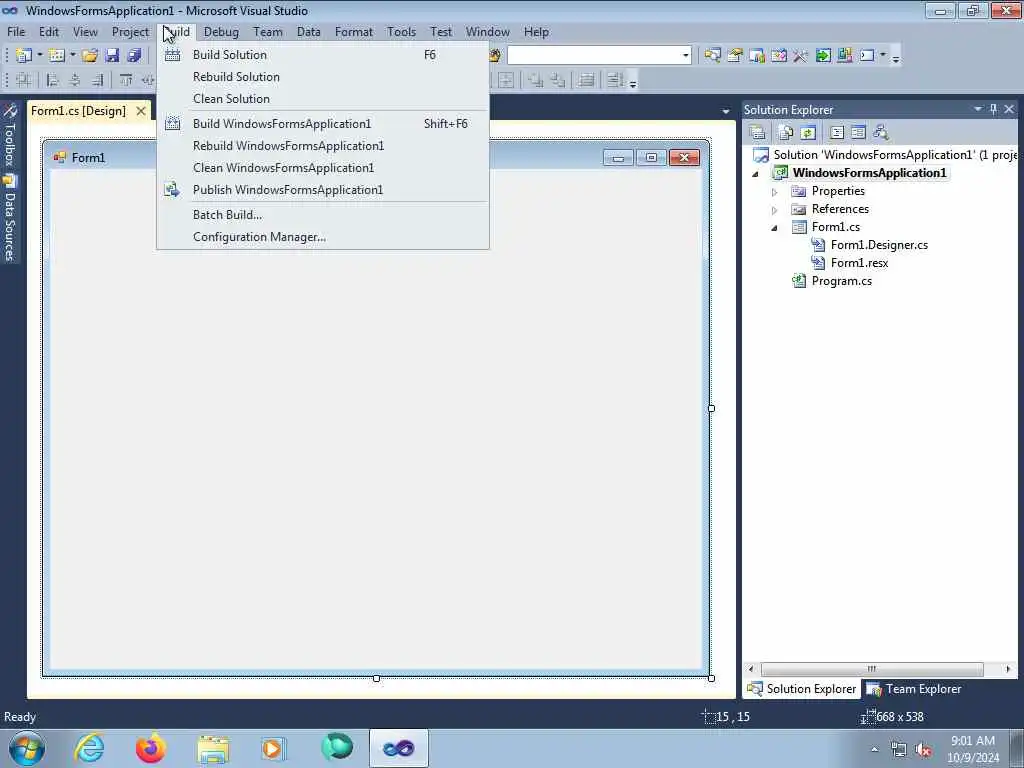
Task: Expand the References node in Solution Explorer
Action: pos(775,210)
